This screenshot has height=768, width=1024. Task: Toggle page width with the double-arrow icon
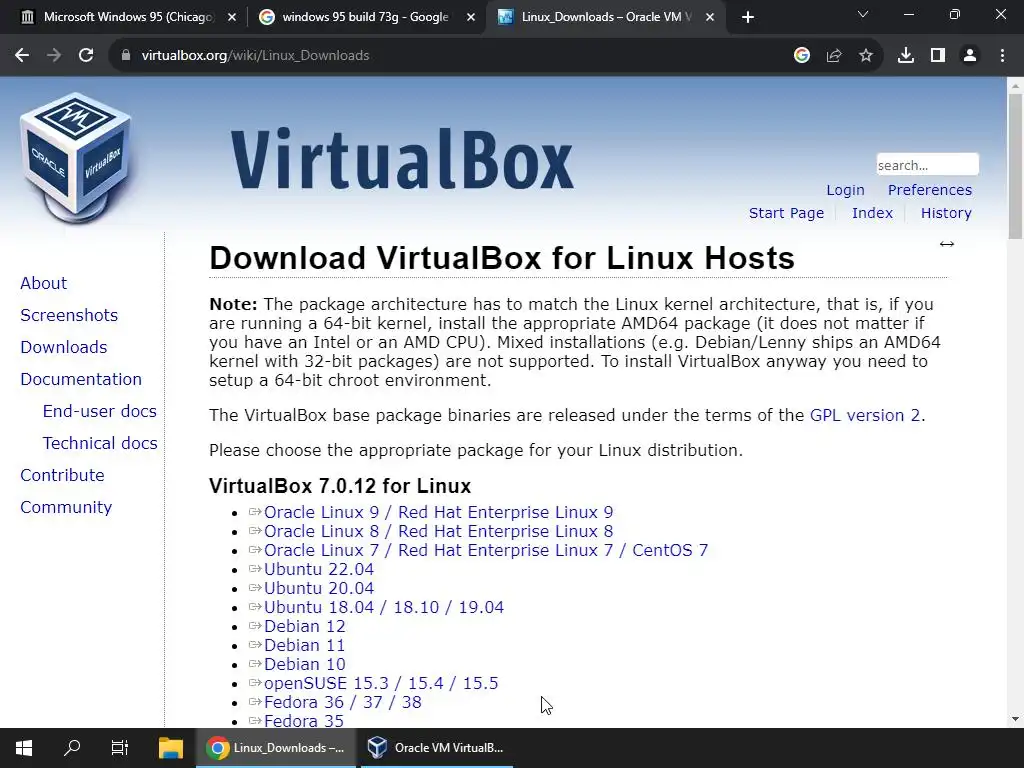click(947, 244)
